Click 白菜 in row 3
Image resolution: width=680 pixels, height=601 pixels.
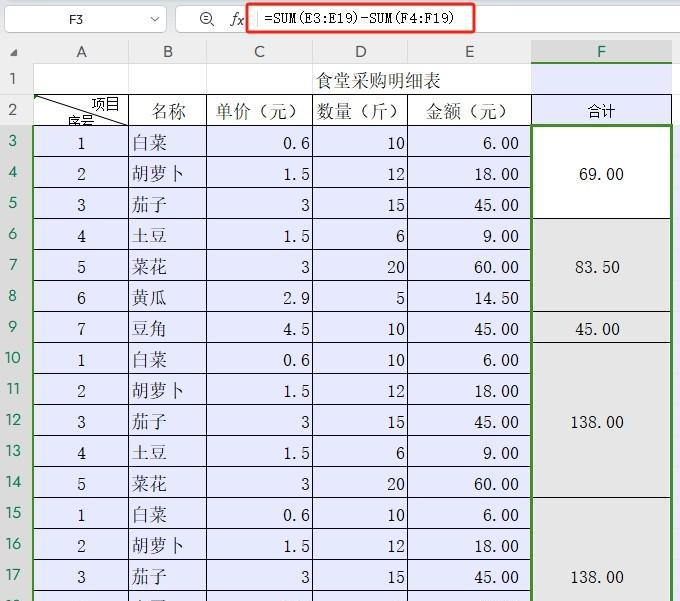tap(168, 142)
